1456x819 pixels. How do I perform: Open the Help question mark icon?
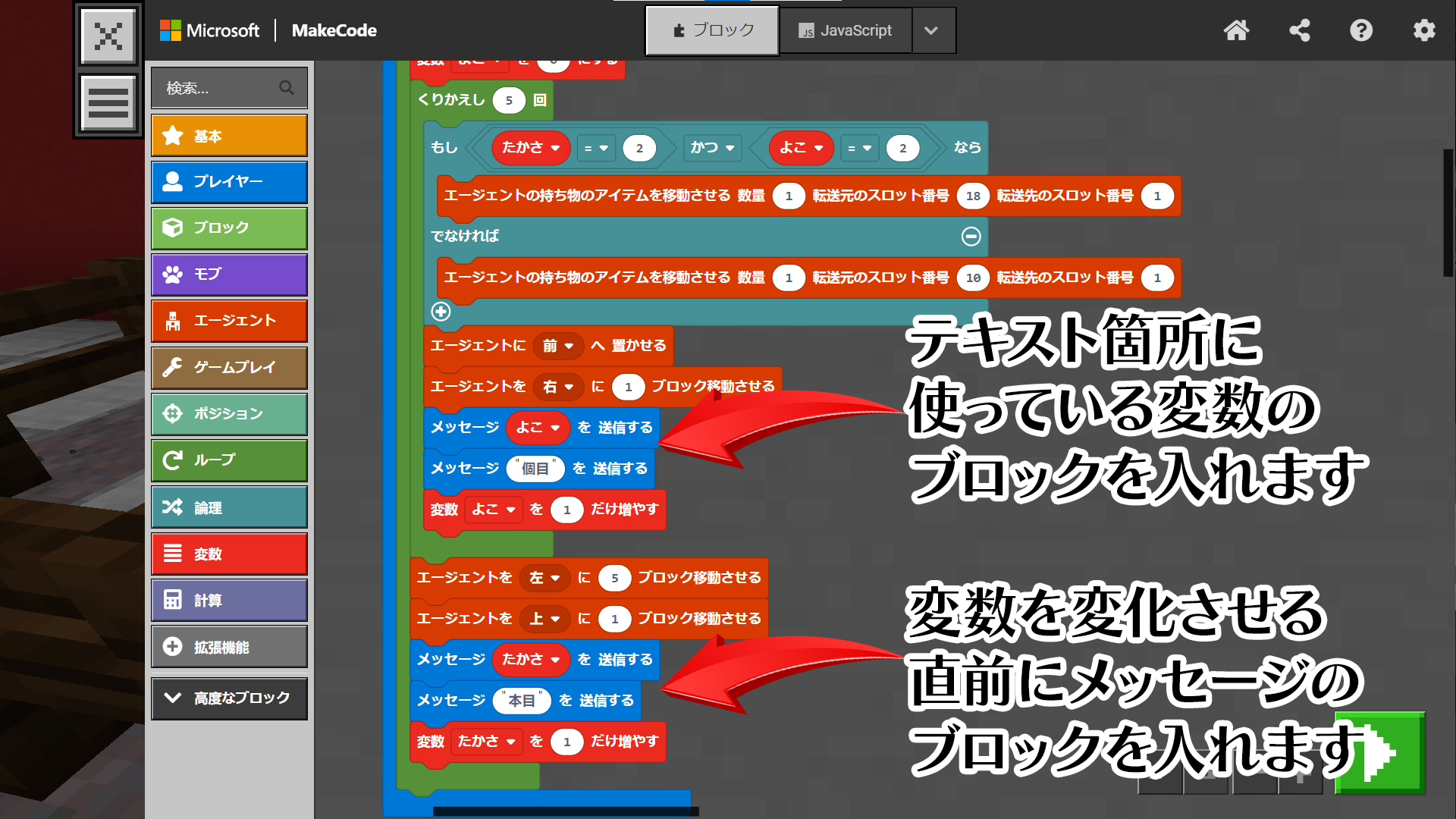pos(1361,30)
